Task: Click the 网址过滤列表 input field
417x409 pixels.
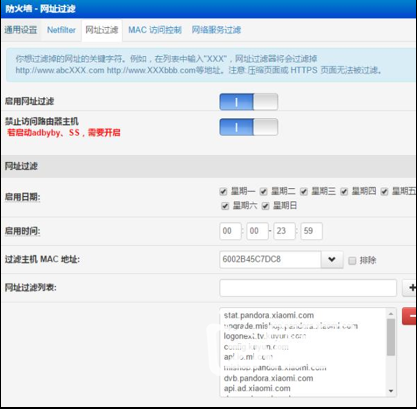Action: click(x=308, y=288)
